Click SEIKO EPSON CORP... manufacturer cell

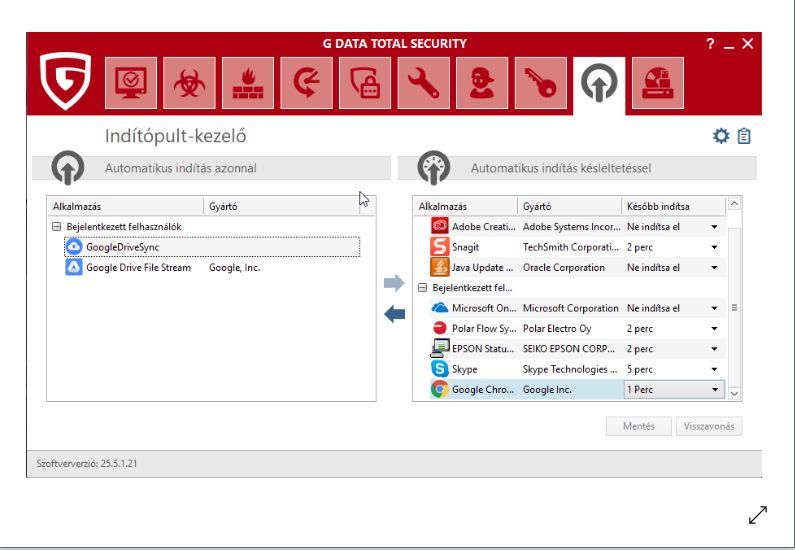[568, 349]
